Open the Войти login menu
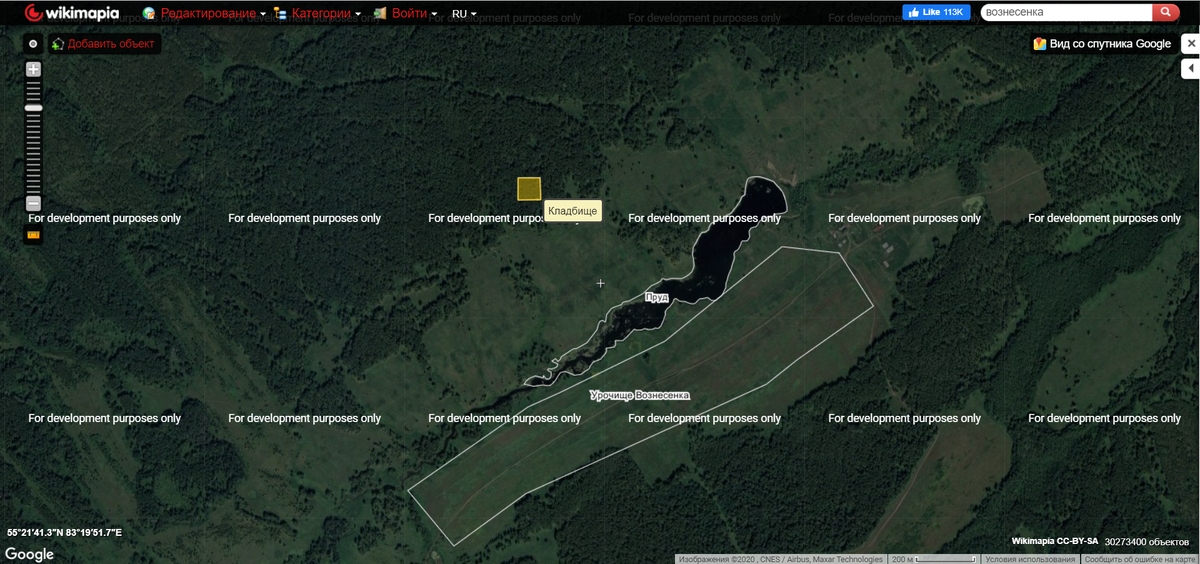Screen dimensions: 1200x564 [x=414, y=14]
